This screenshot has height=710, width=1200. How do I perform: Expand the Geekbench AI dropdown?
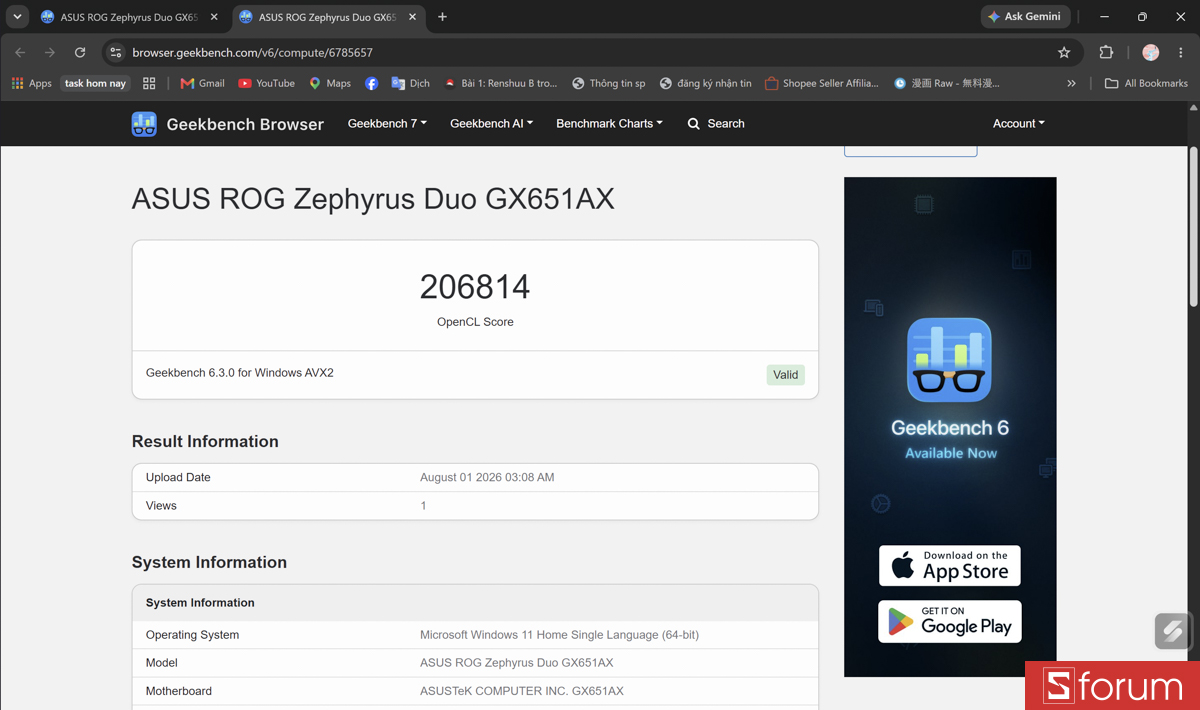point(491,124)
